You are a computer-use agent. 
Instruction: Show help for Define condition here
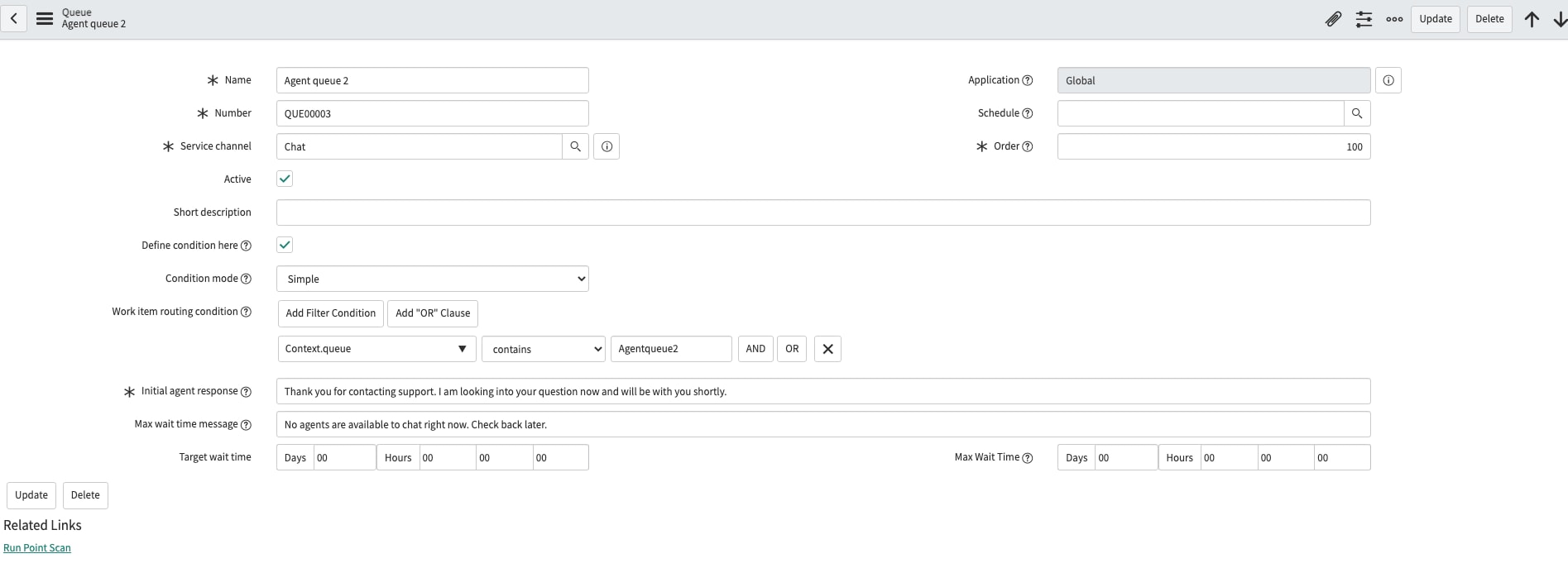click(246, 246)
